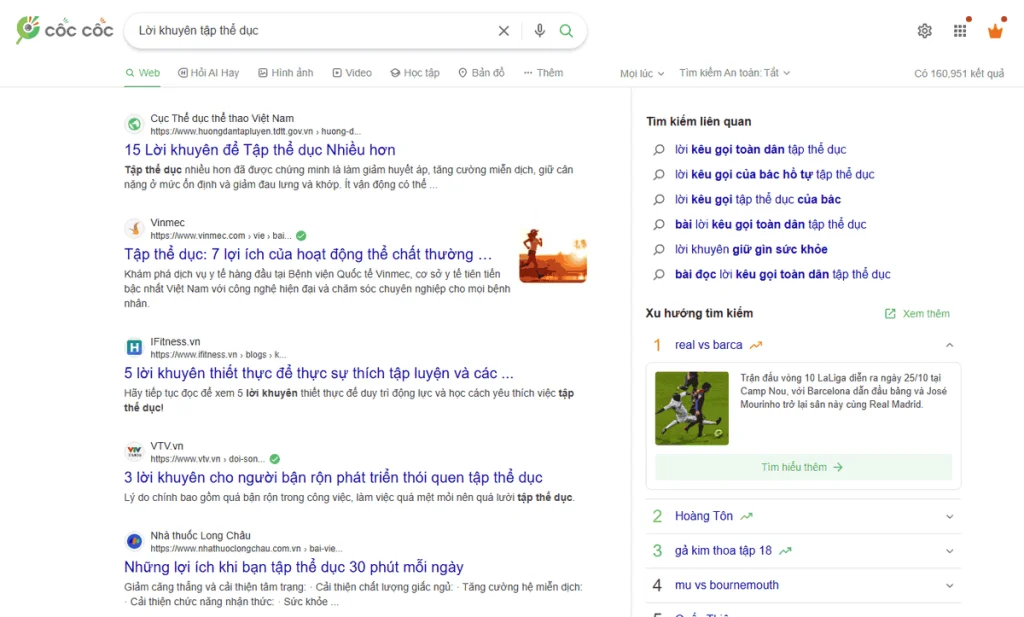Search lời kêu gọi tập thể dục của bác
The width and height of the screenshot is (1024, 617).
758,199
